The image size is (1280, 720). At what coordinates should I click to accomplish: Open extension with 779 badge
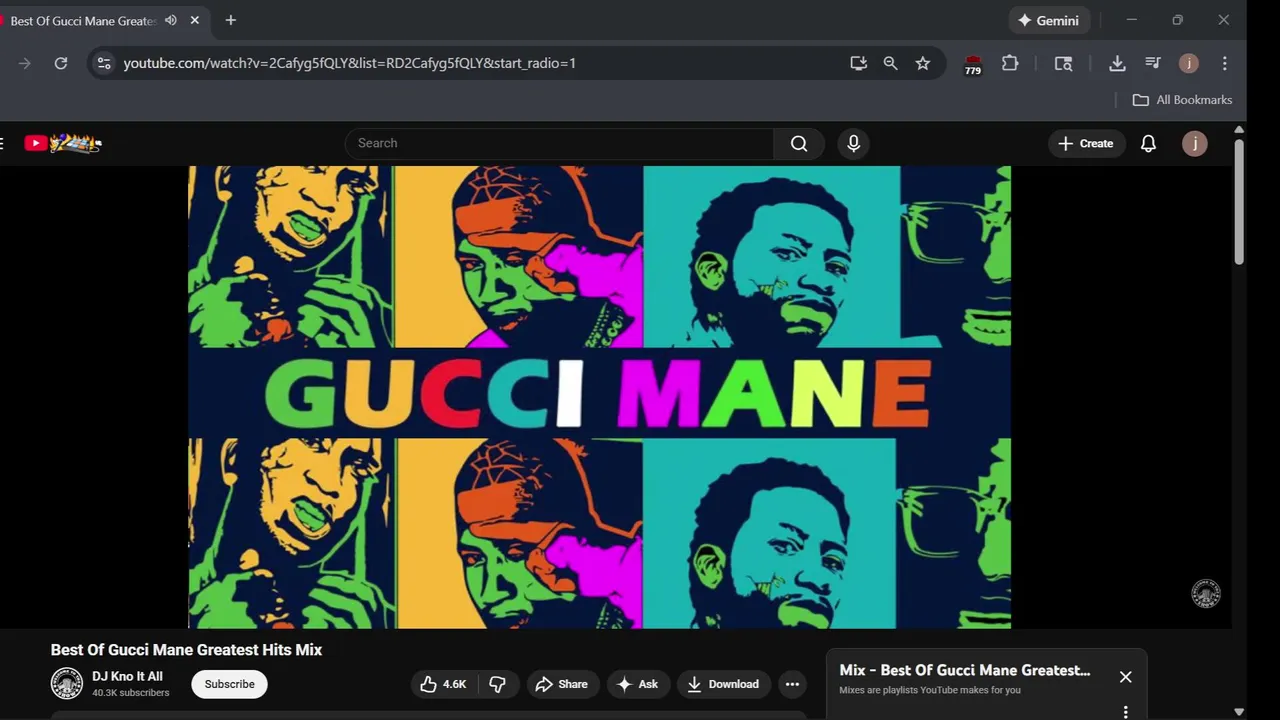coord(973,65)
